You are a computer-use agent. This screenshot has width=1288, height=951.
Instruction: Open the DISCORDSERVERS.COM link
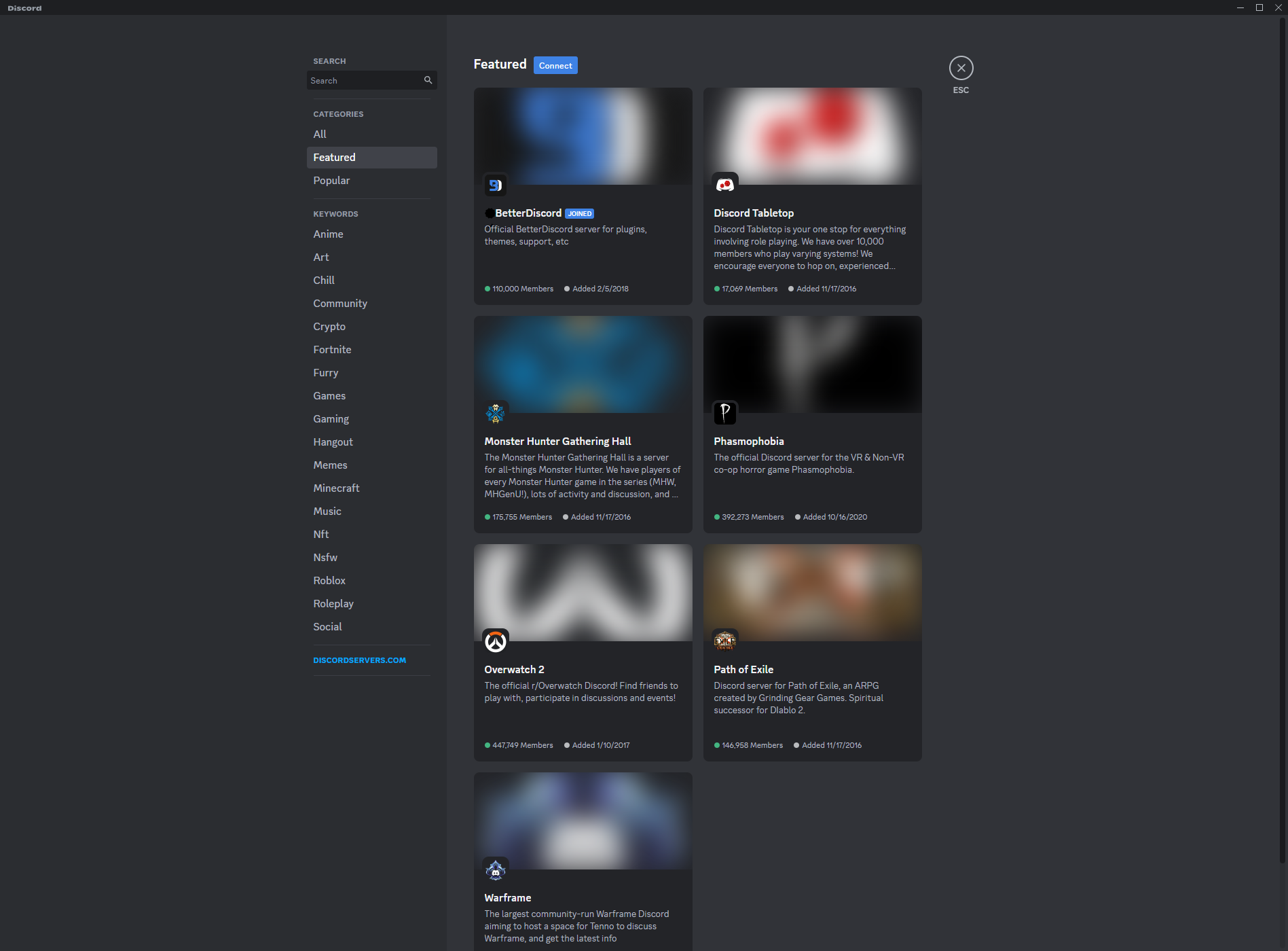pos(360,660)
